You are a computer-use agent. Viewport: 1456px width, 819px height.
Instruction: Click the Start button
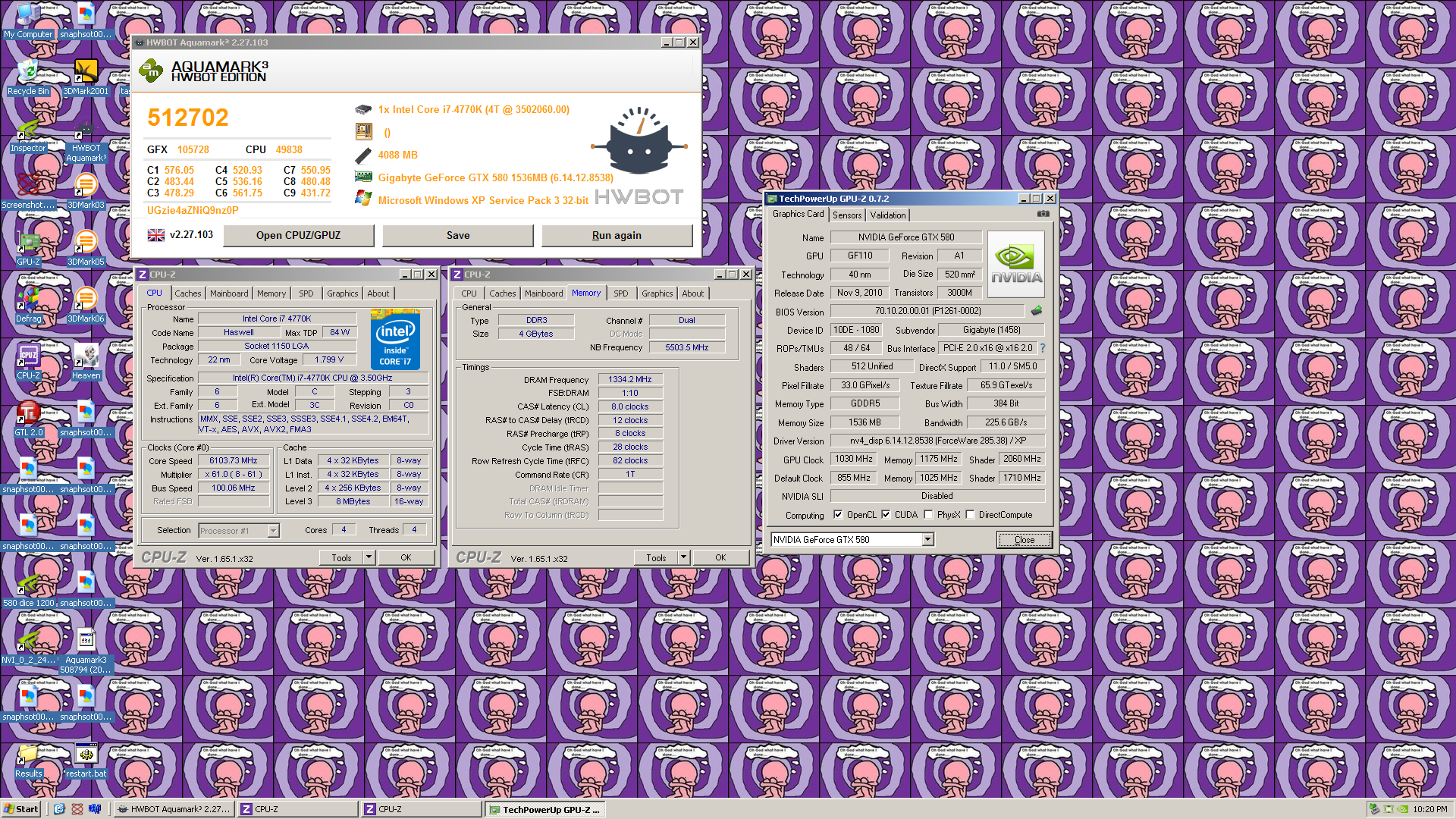point(21,808)
